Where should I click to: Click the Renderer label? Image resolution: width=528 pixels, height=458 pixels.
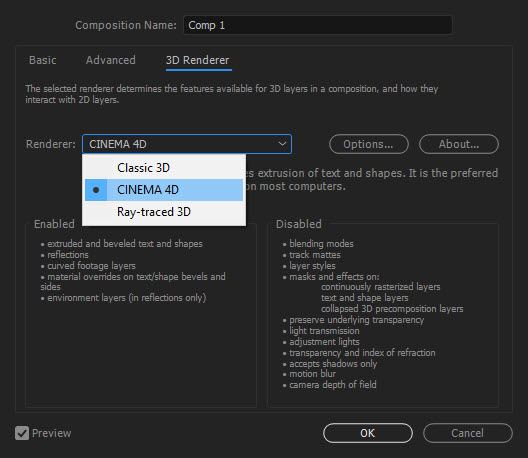coord(51,144)
